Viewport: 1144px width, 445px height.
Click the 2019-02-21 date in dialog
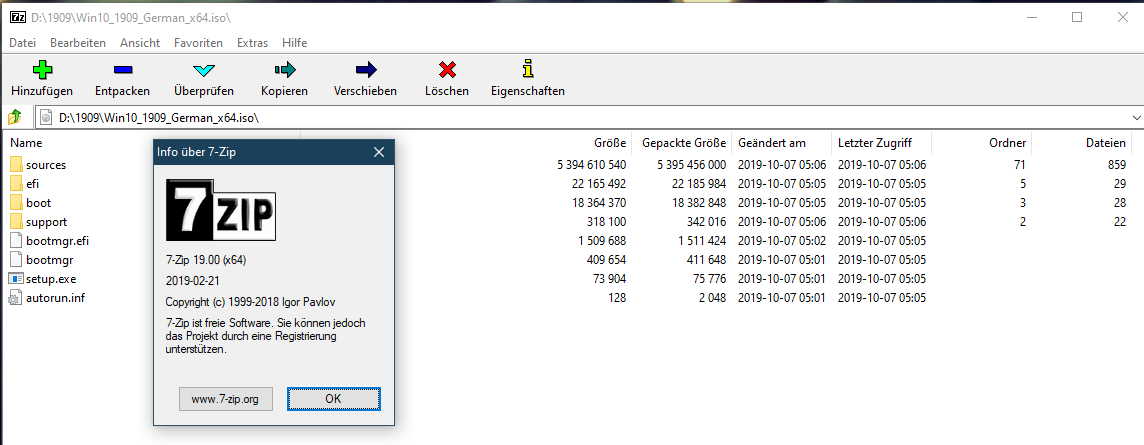[192, 280]
